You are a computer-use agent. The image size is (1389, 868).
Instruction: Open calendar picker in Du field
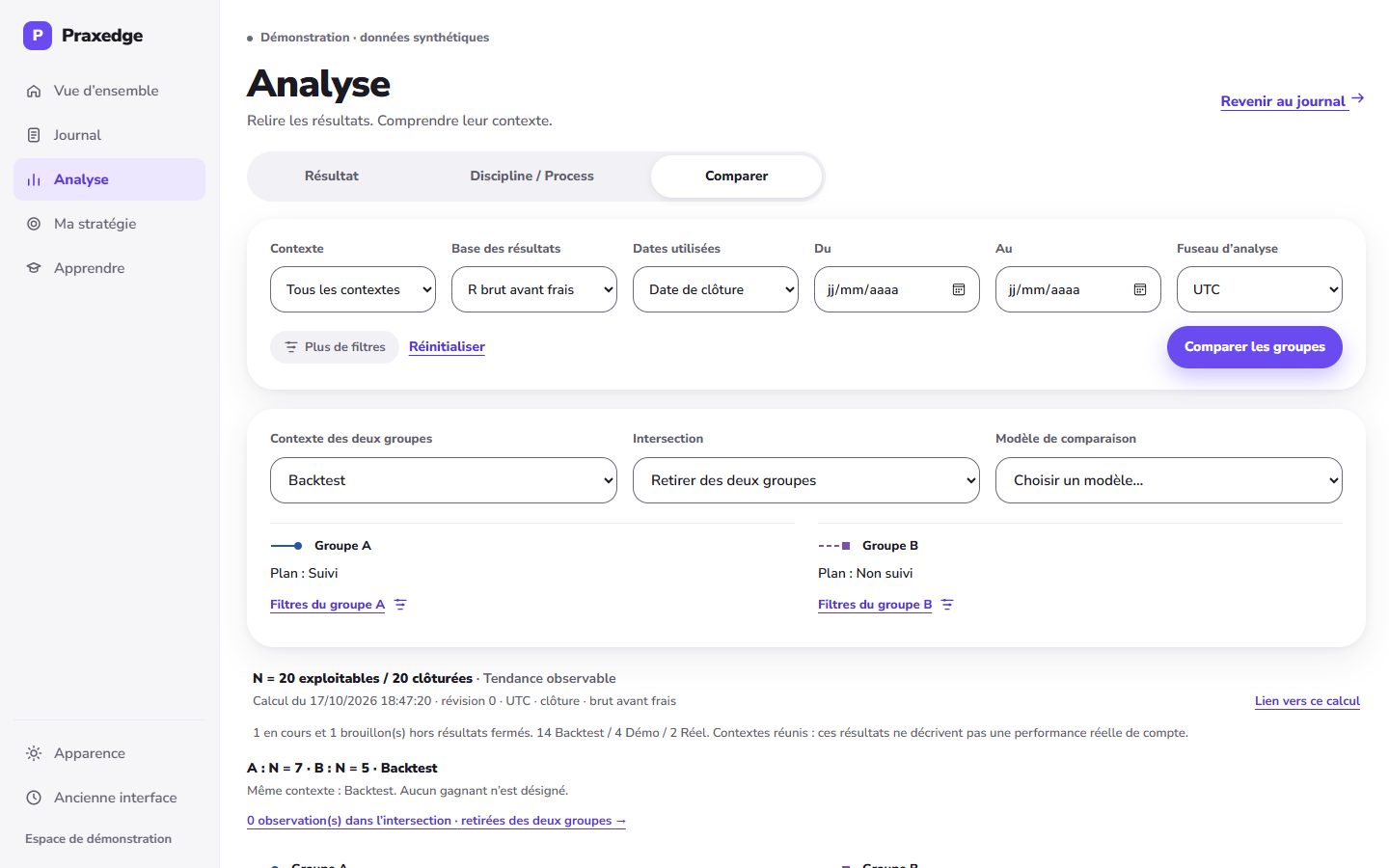tap(959, 289)
